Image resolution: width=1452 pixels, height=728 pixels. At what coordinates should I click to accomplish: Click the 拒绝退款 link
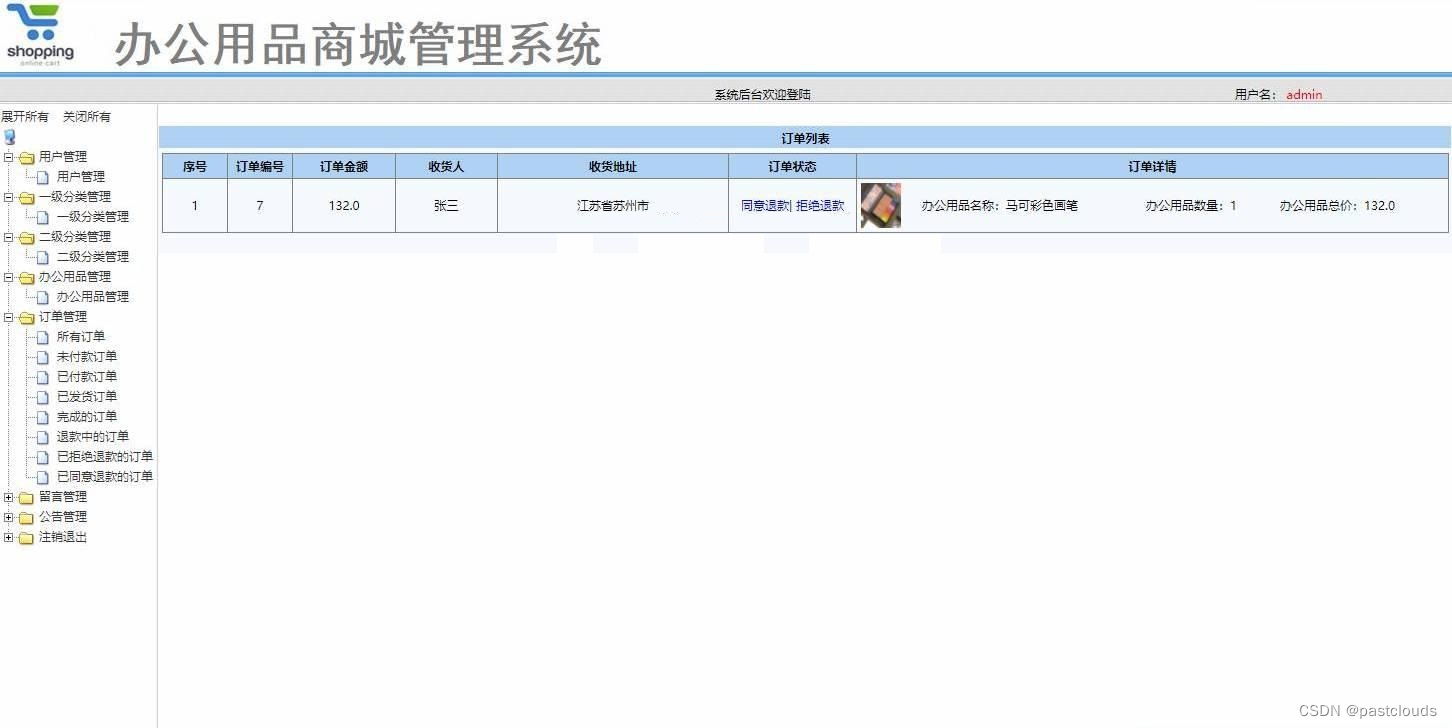click(819, 205)
